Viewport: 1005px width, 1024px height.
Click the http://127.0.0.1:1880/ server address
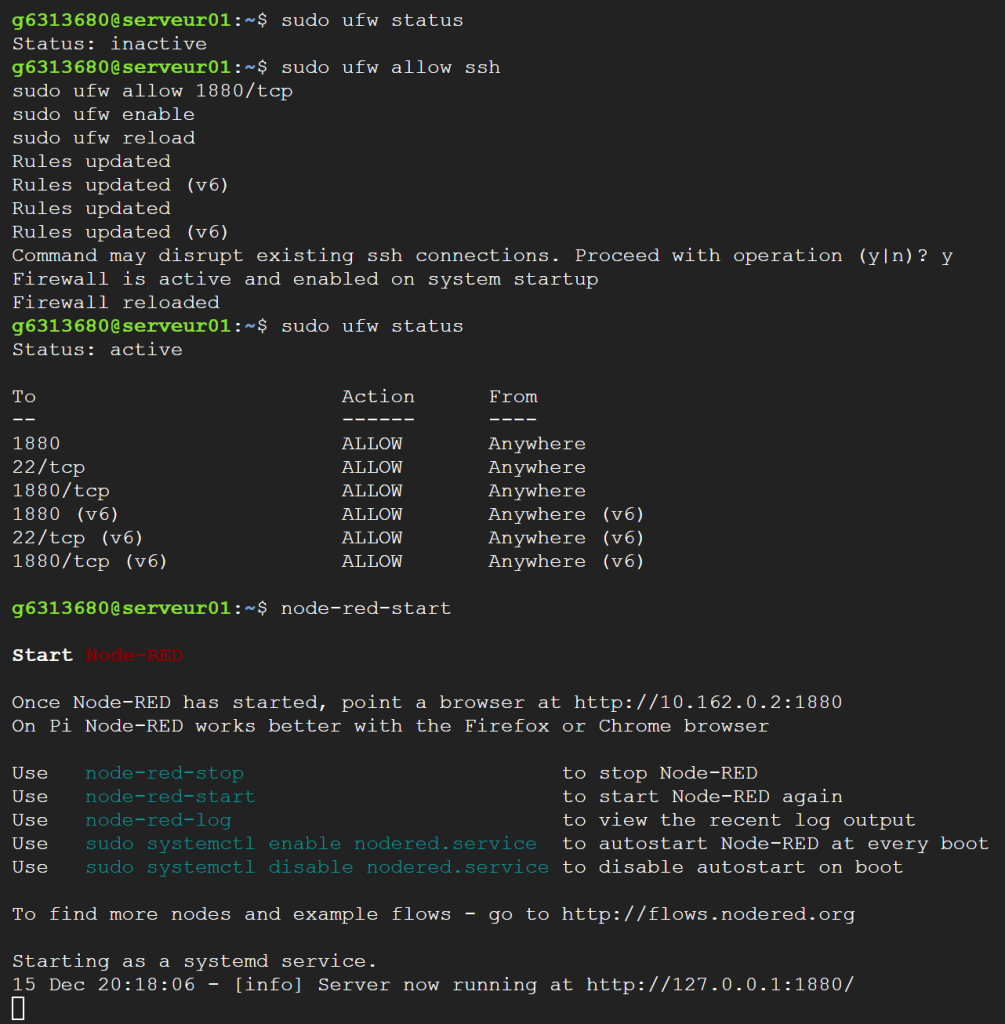[720, 985]
